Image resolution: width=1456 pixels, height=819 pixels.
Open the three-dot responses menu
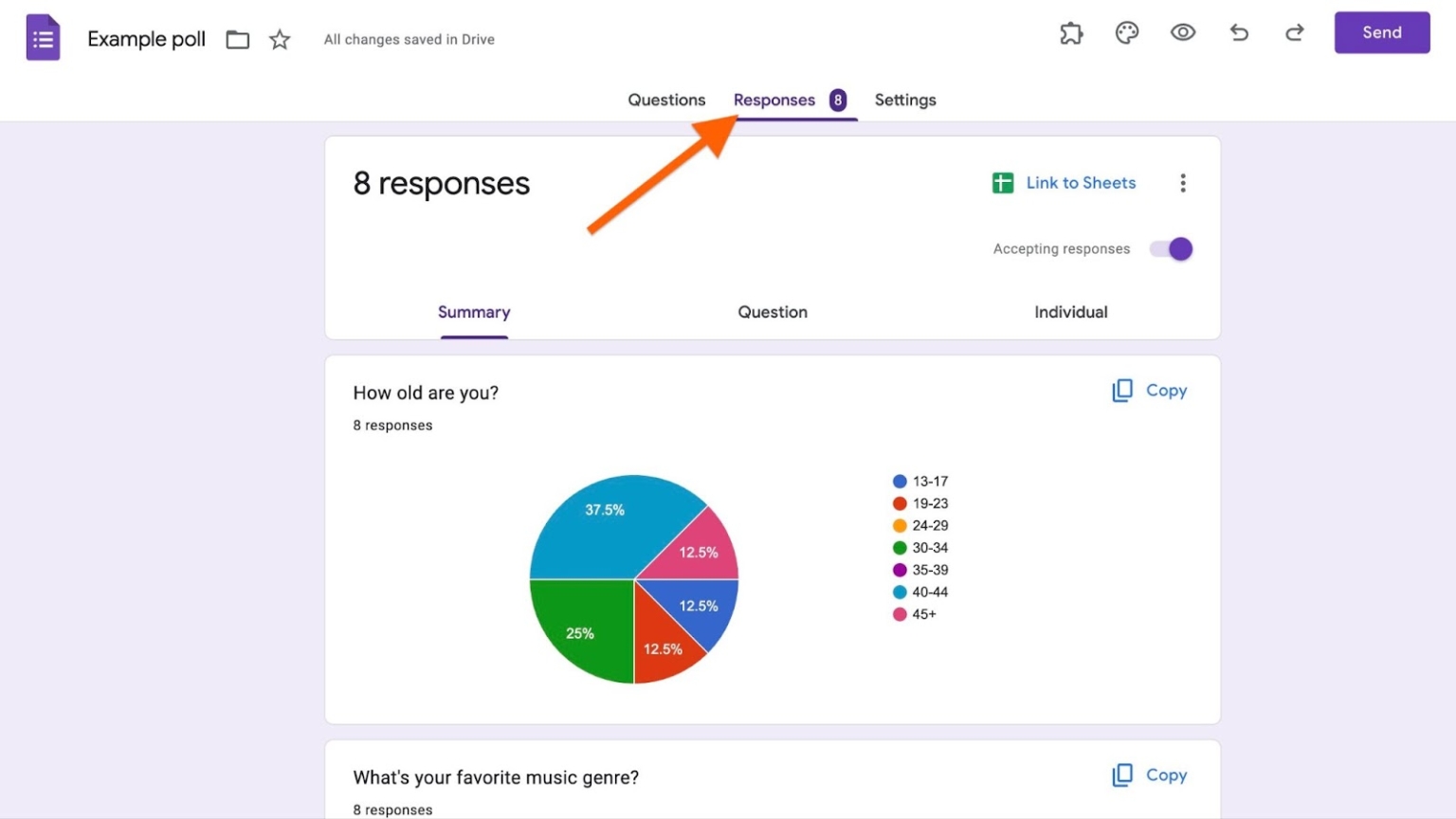coord(1183,182)
